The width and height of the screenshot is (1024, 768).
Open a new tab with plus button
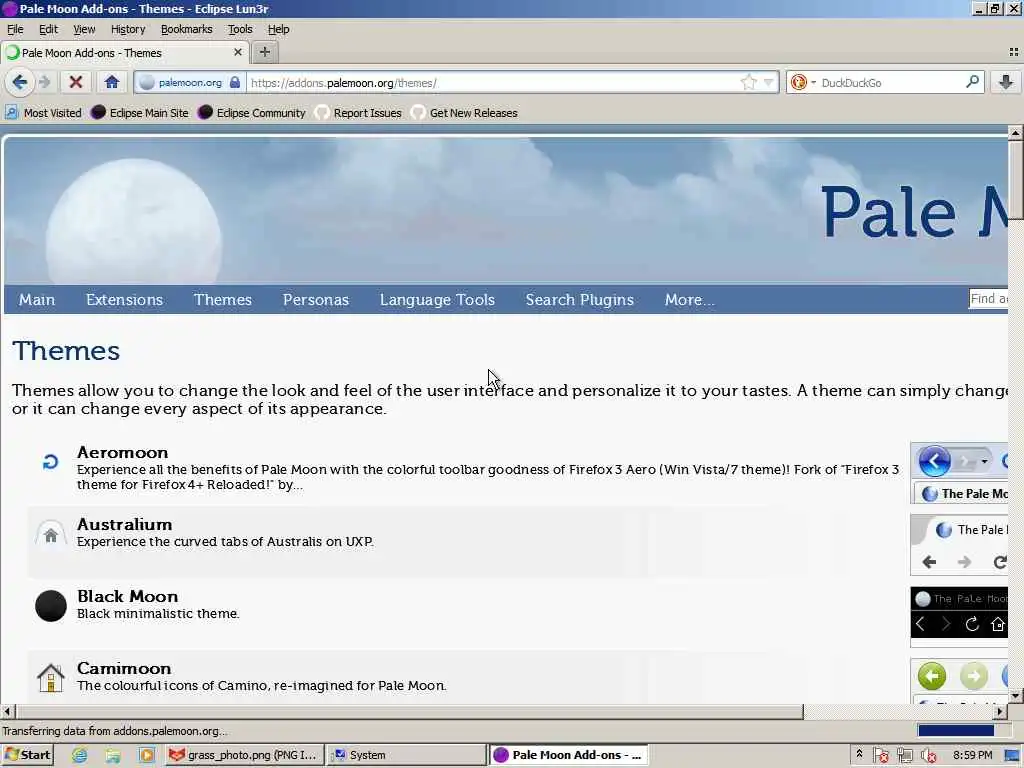pos(264,52)
